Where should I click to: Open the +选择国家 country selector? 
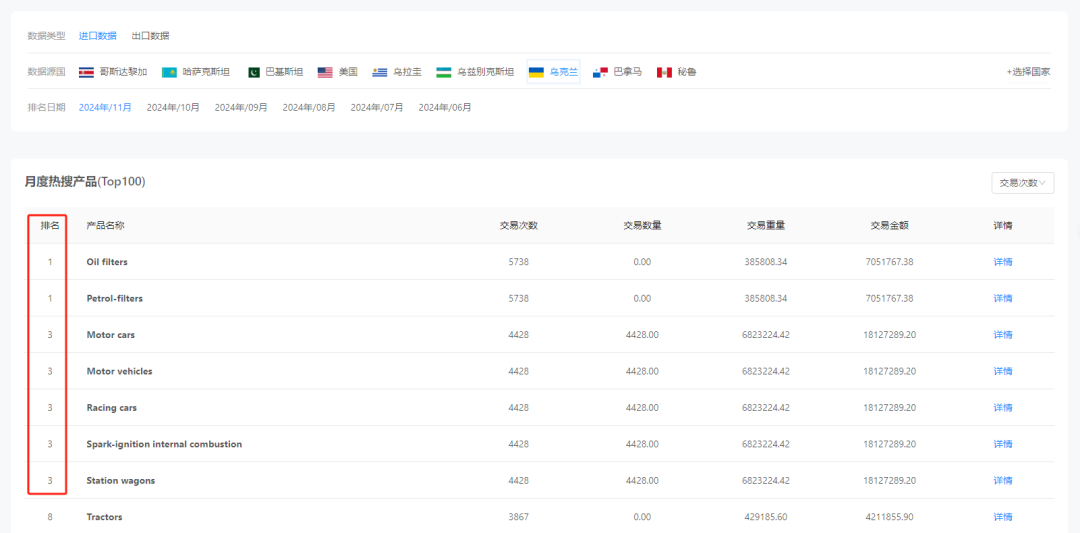[1028, 72]
